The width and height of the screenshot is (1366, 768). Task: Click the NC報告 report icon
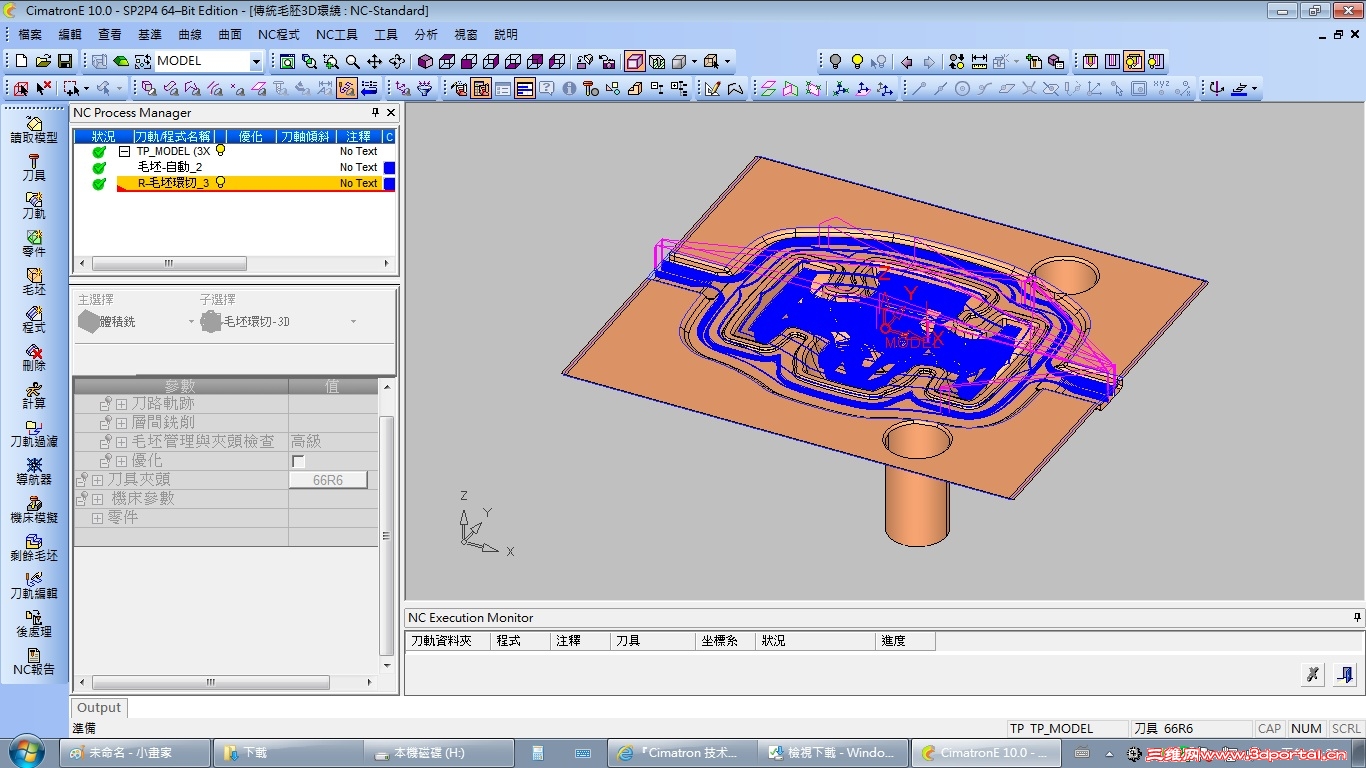(34, 660)
